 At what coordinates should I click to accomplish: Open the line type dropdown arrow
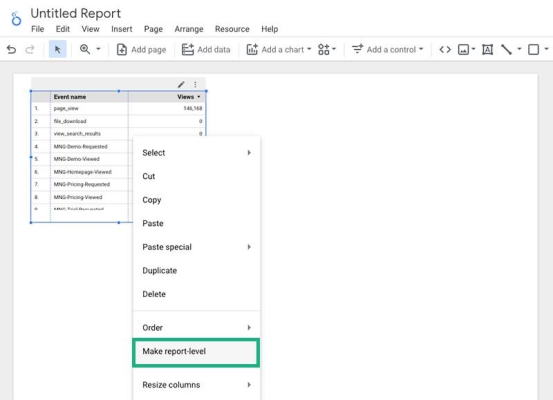(x=519, y=49)
